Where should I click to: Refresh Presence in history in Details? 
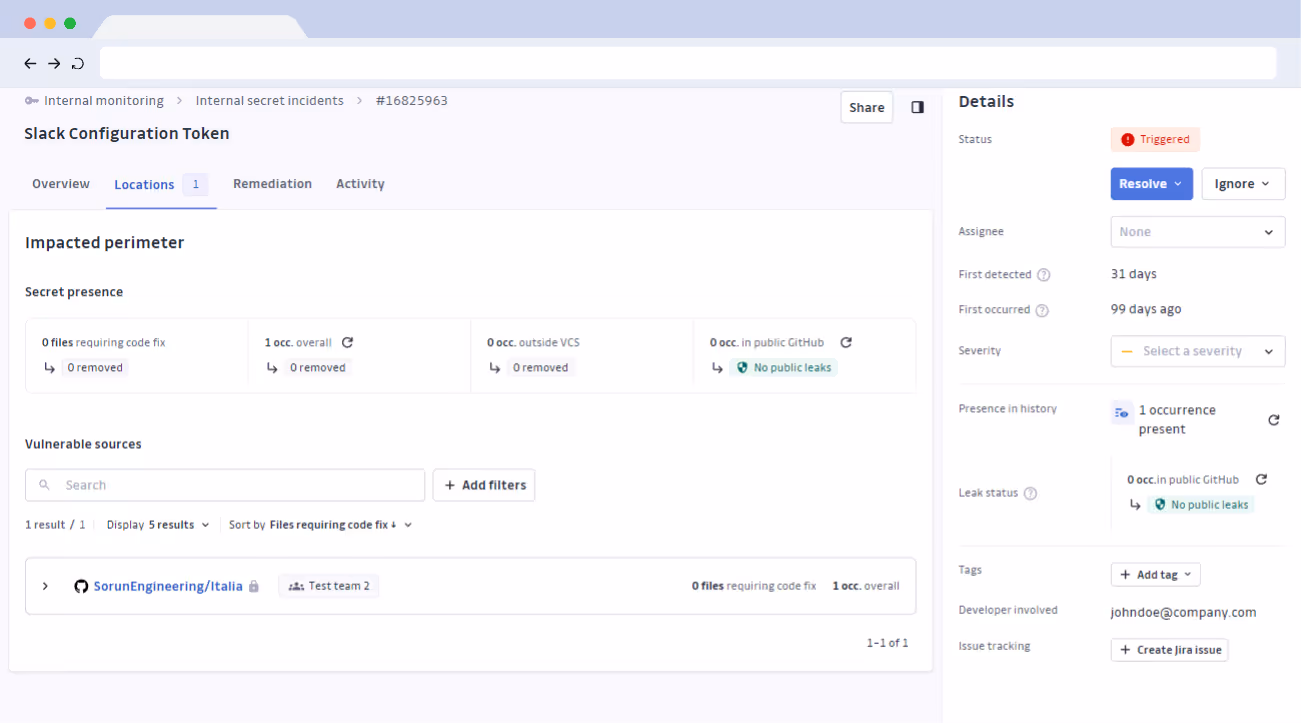1273,420
